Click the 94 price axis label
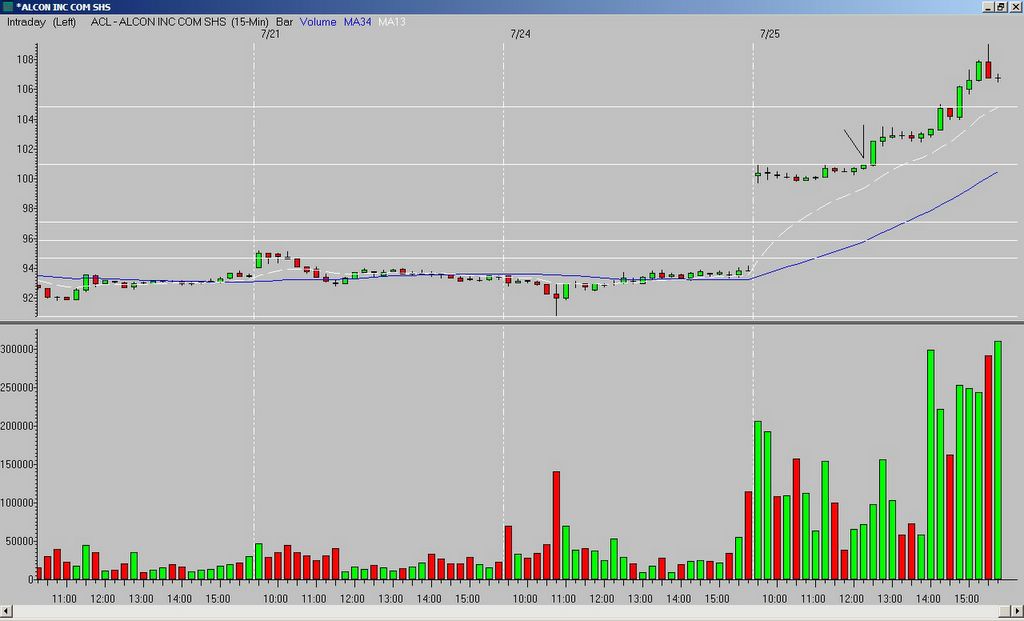 click(27, 268)
